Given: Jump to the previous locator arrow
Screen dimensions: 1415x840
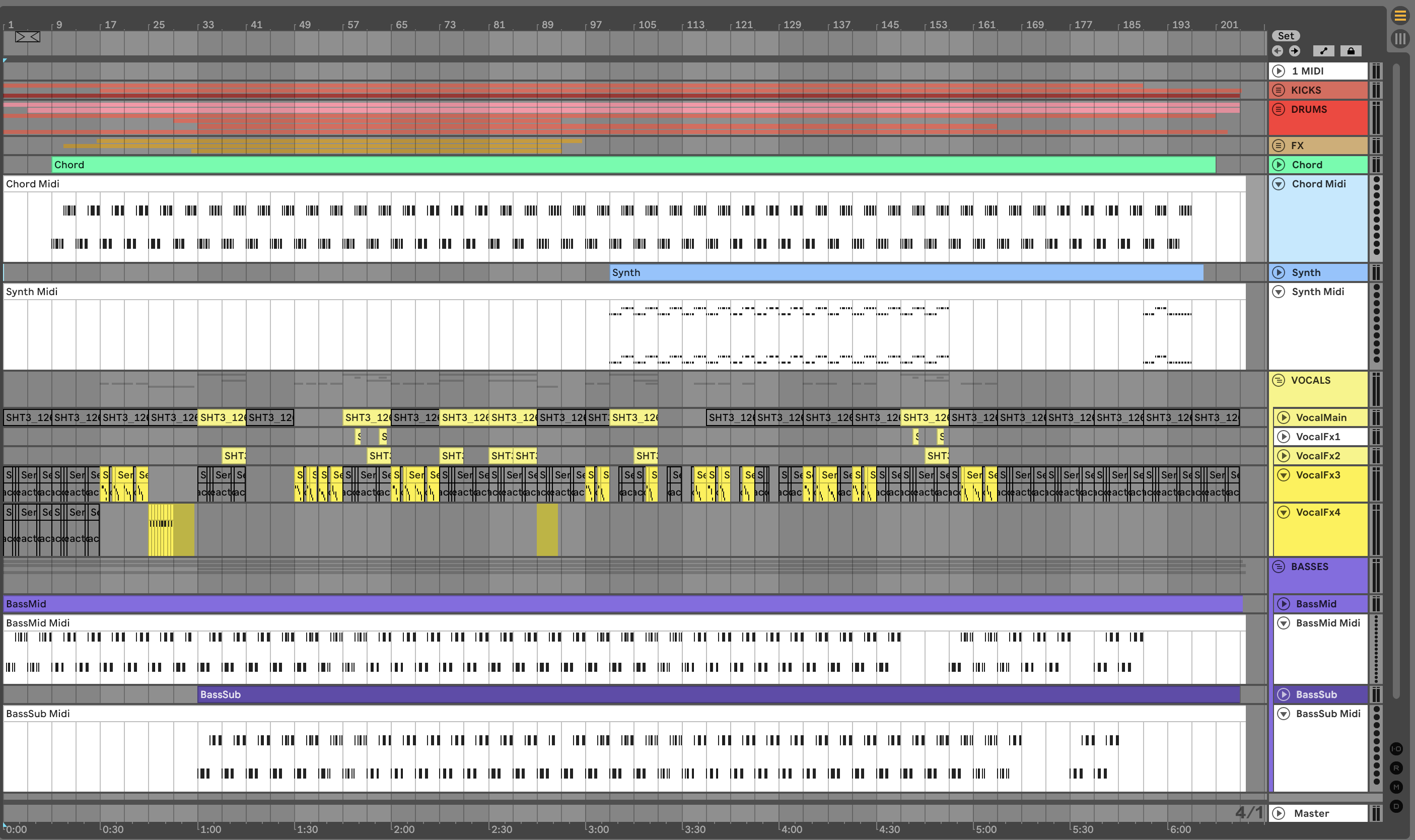Looking at the screenshot, I should click(x=1278, y=51).
